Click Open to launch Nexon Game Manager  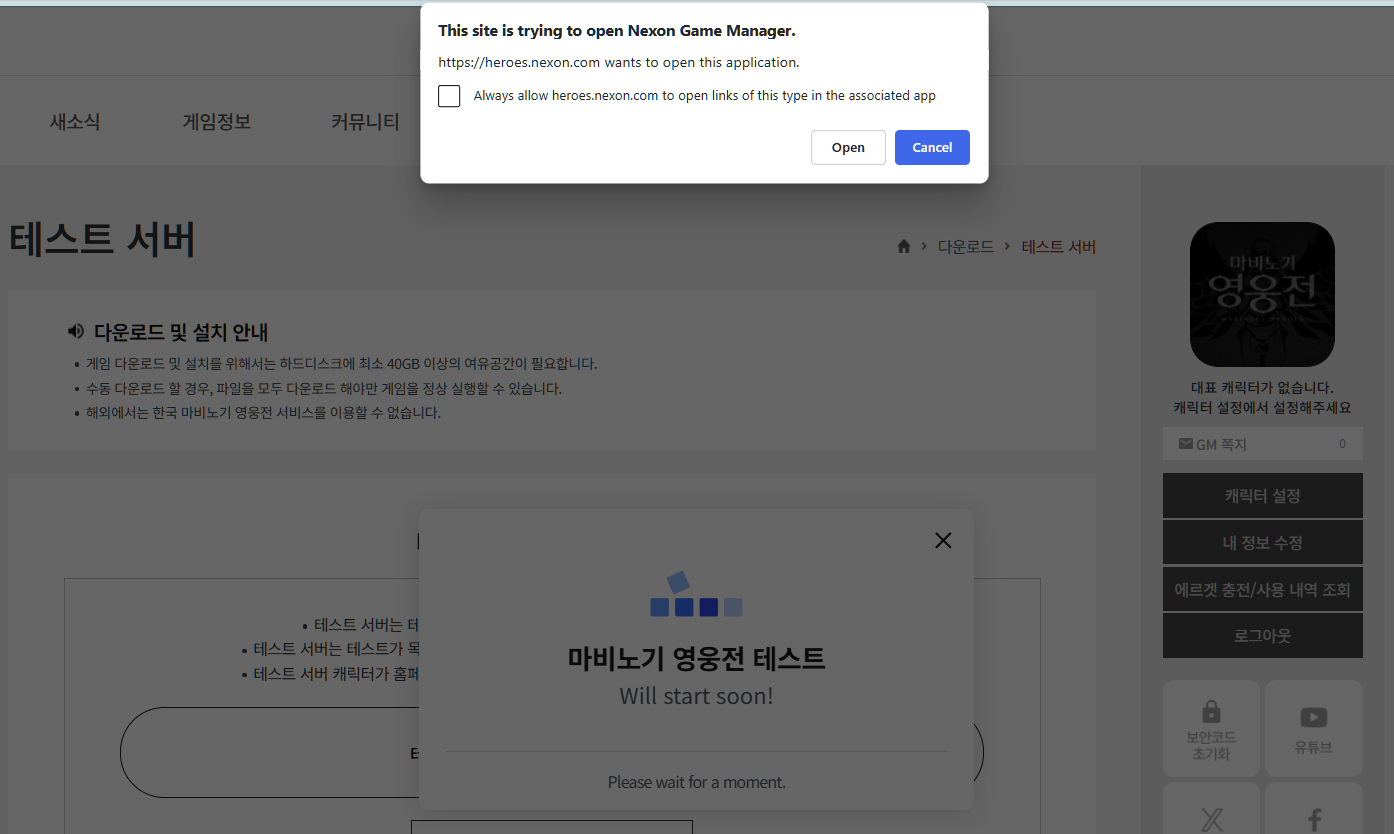click(848, 147)
